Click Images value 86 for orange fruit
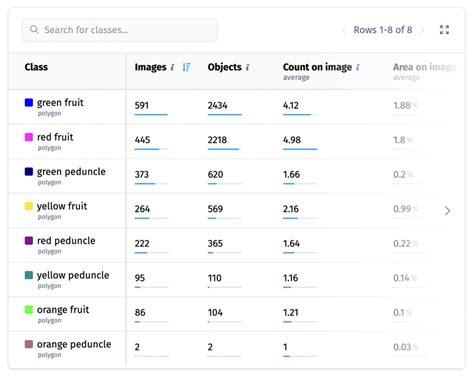The height and width of the screenshot is (379, 474). [140, 312]
